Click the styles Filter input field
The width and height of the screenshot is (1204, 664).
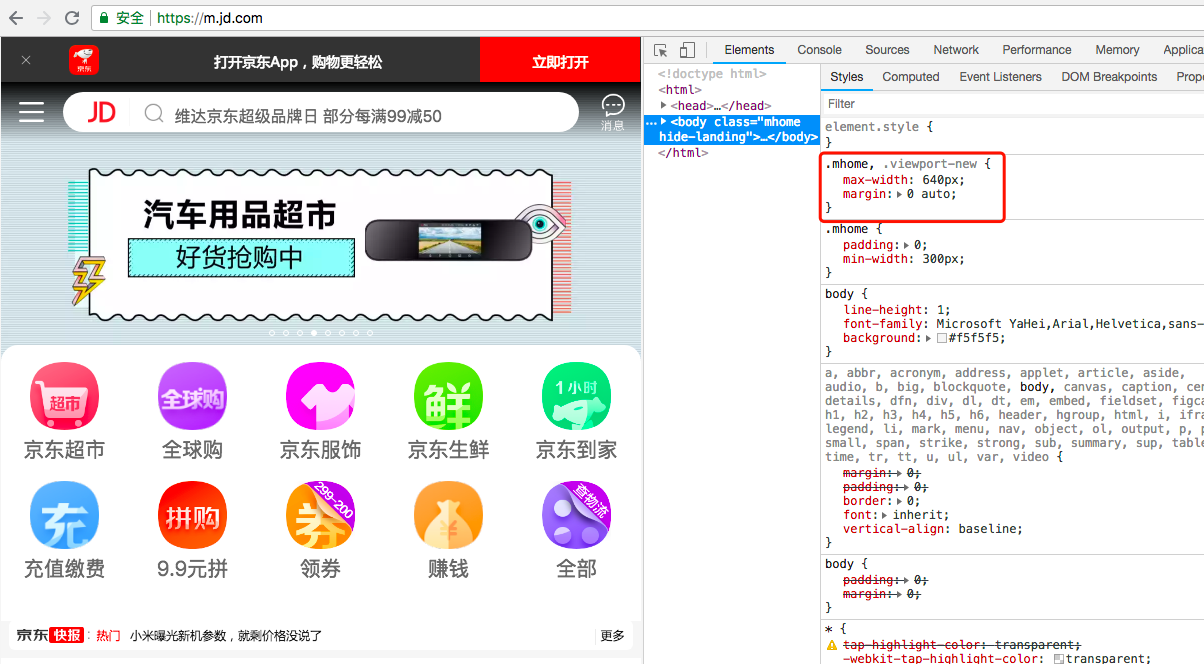(x=1010, y=103)
